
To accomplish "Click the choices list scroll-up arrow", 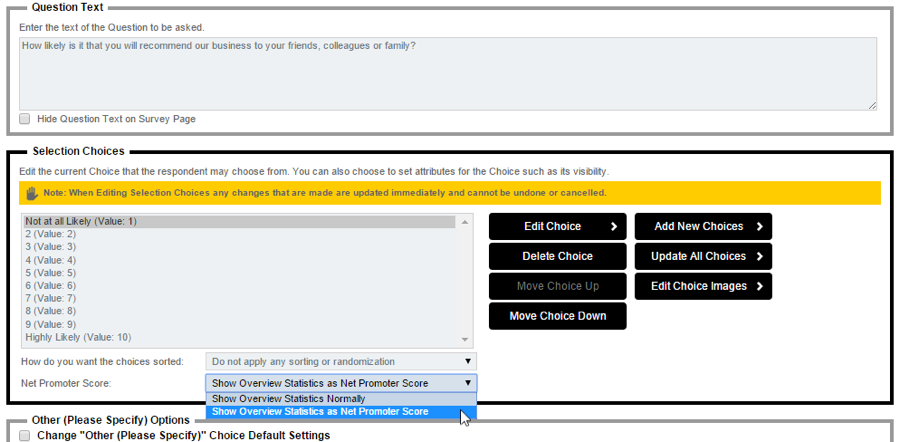I will point(464,222).
